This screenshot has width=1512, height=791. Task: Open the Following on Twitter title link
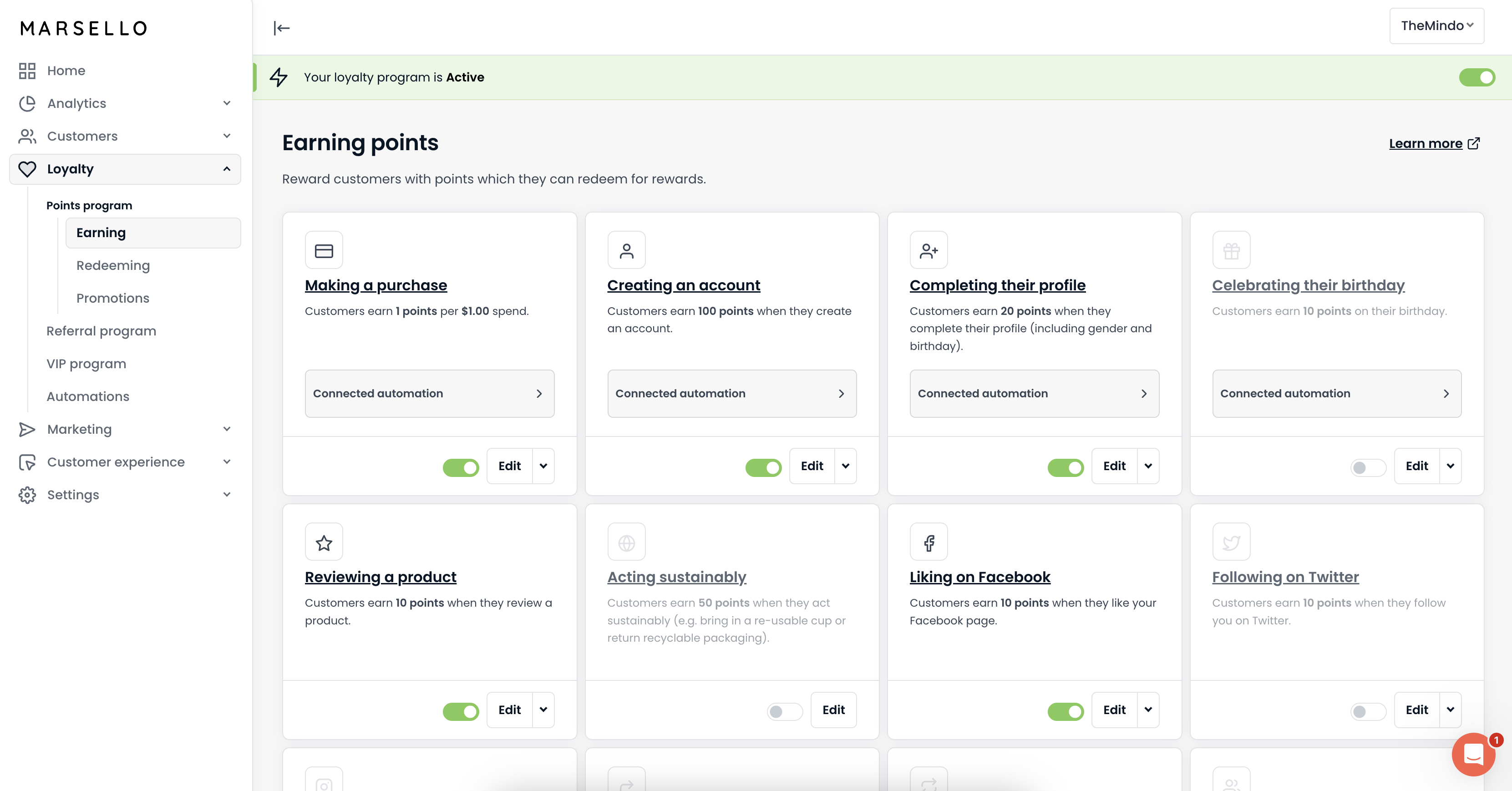point(1285,577)
